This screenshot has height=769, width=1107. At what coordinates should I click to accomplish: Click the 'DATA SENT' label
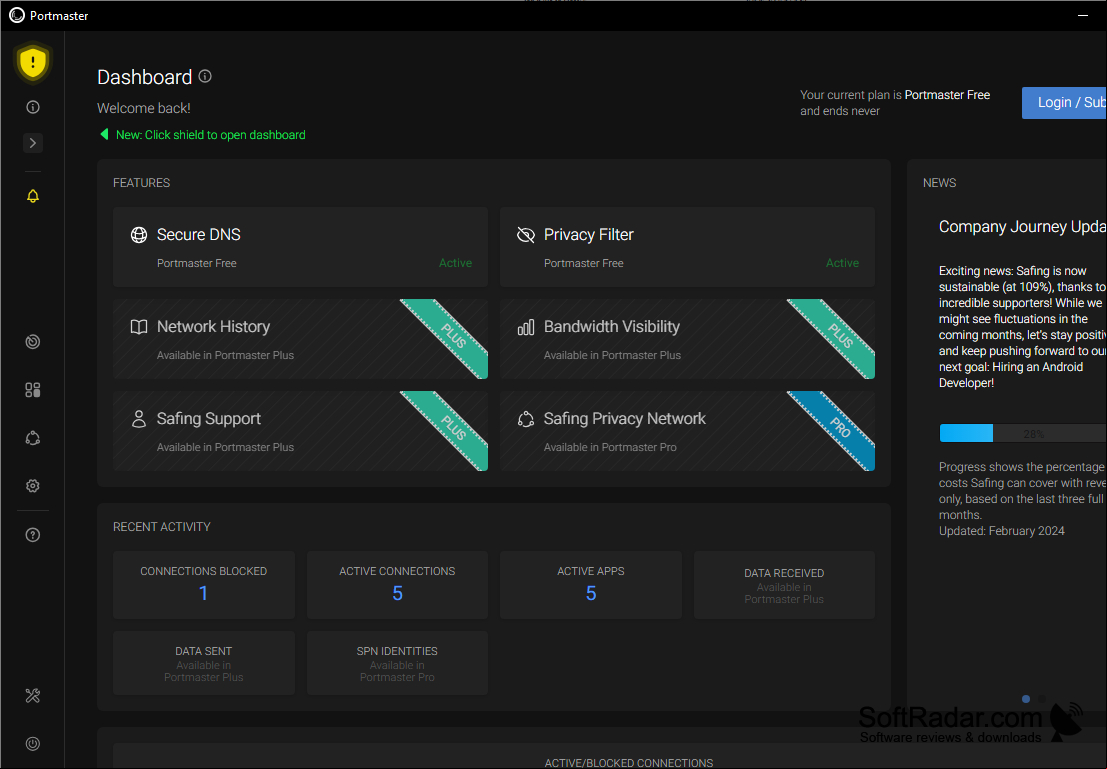[203, 651]
